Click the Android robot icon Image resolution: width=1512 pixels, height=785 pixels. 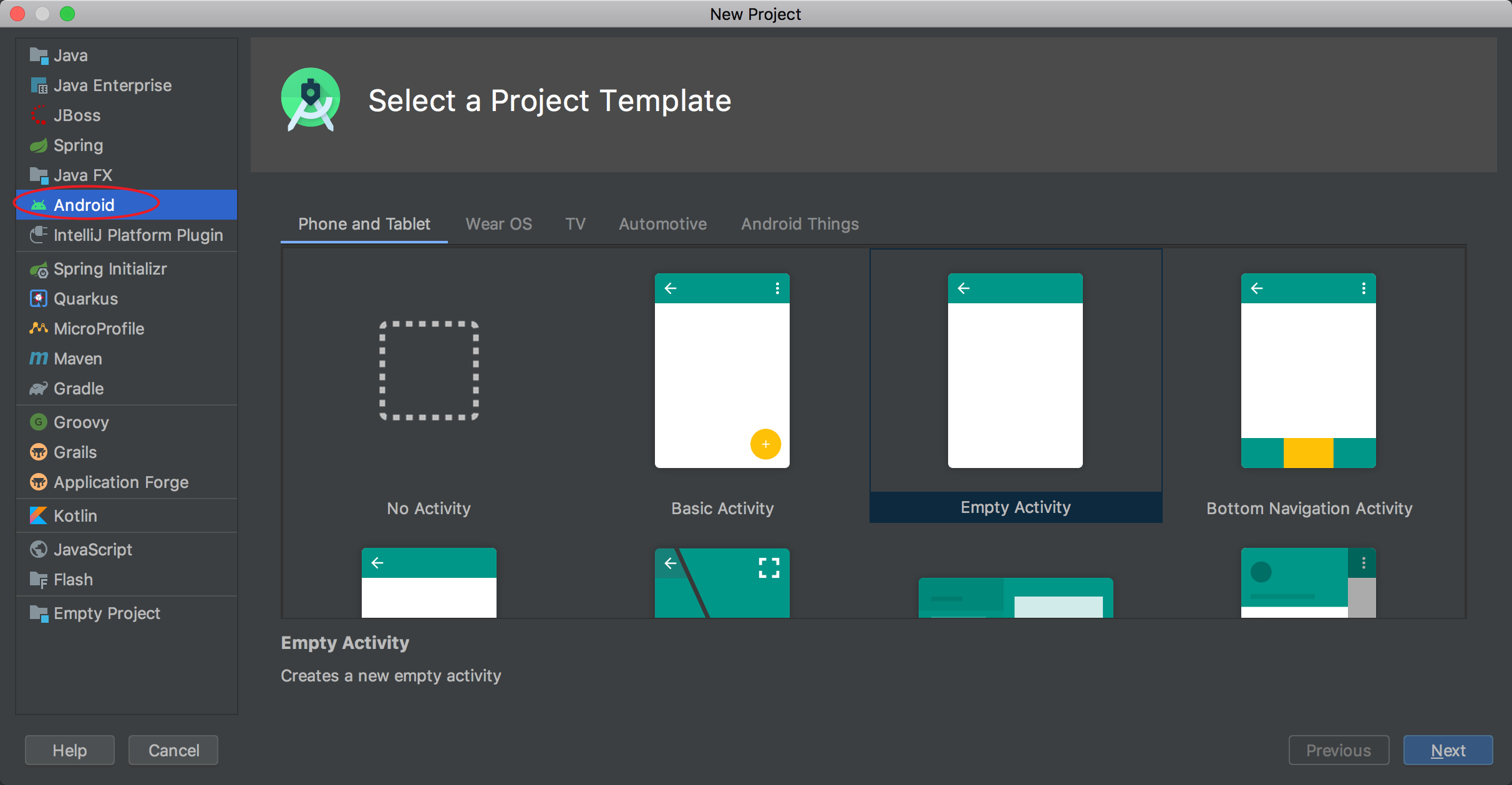(39, 205)
